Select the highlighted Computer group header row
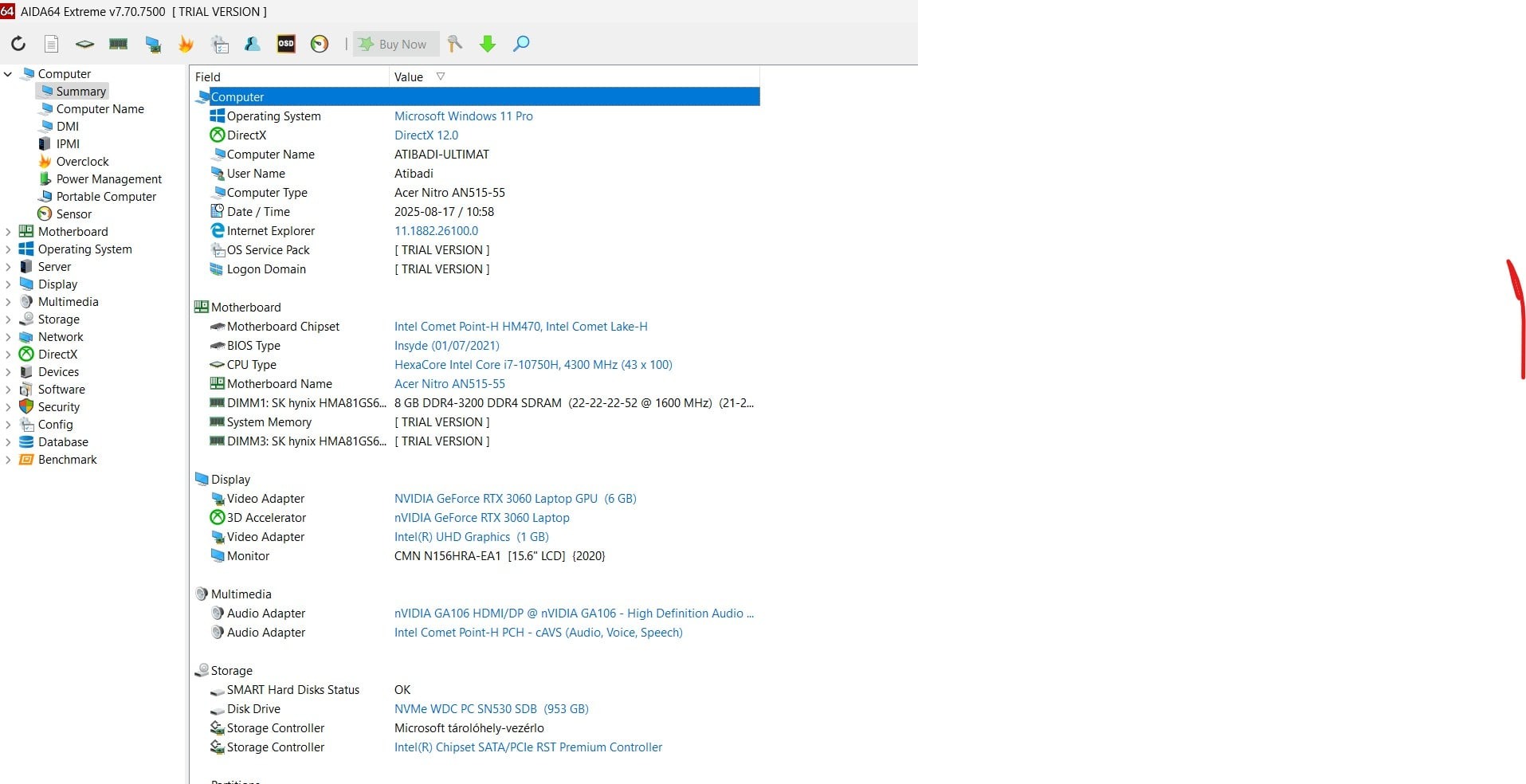The image size is (1526, 784). tap(477, 97)
